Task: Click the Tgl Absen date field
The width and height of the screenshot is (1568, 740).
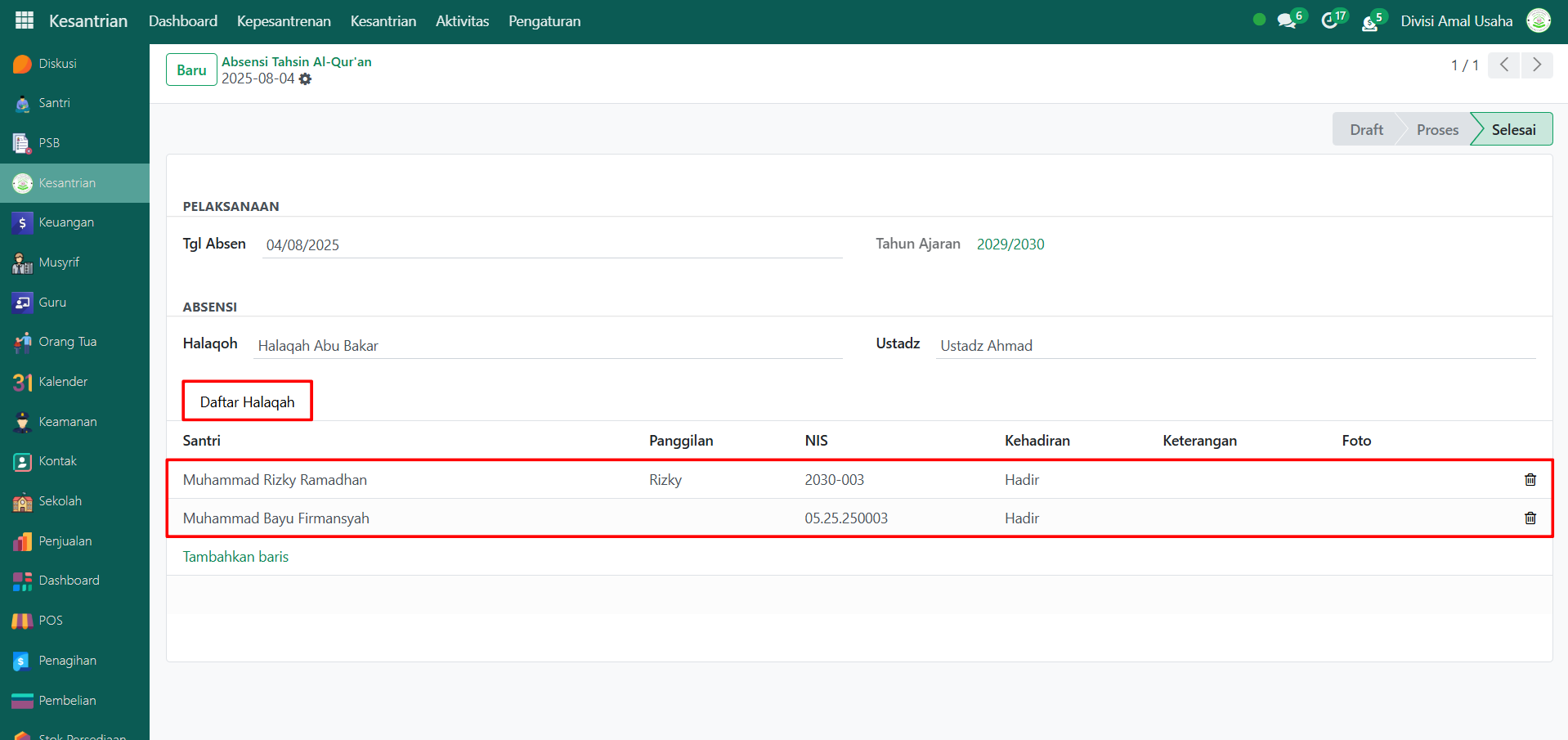Action: pyautogui.click(x=552, y=245)
